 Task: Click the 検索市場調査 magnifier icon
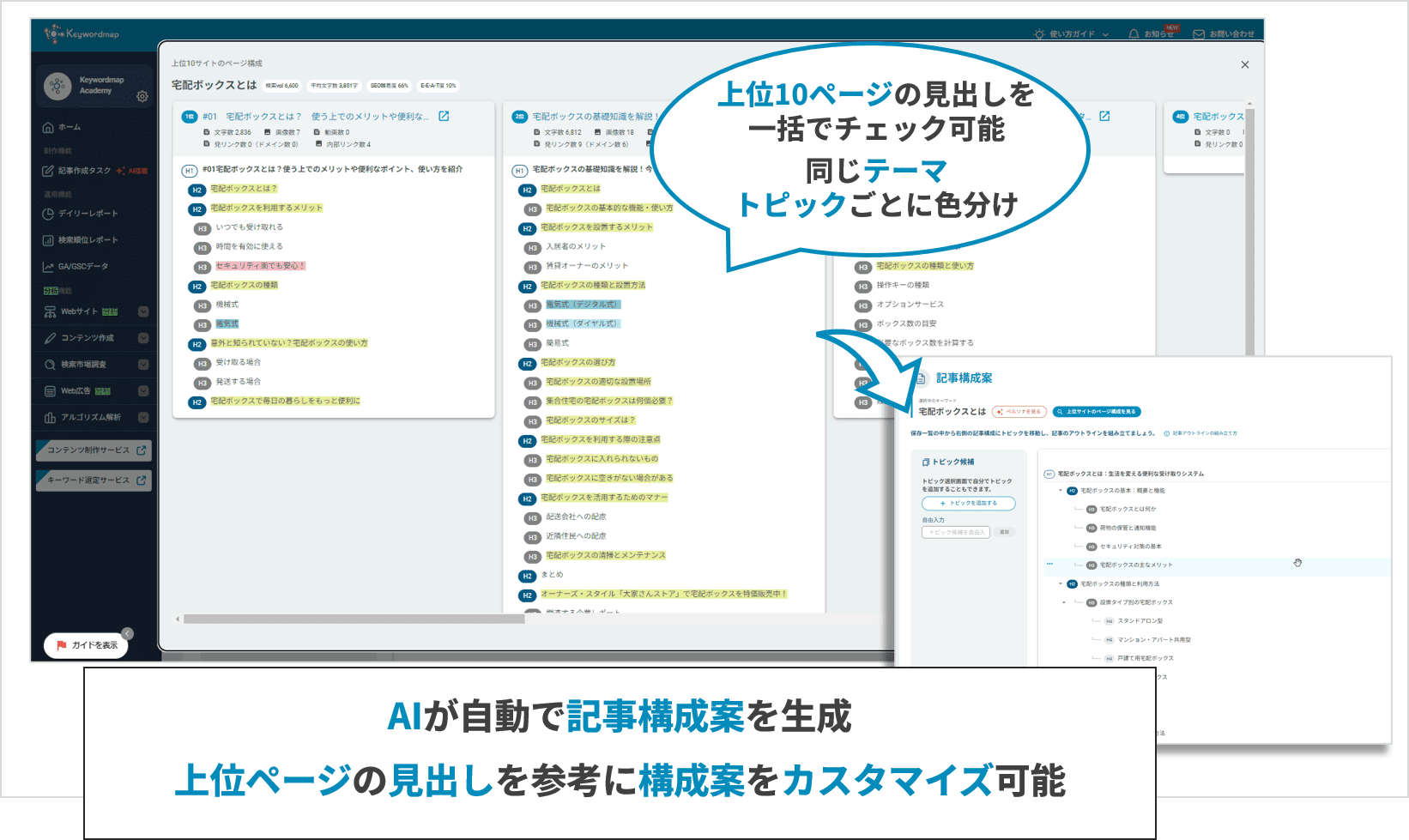pos(50,365)
